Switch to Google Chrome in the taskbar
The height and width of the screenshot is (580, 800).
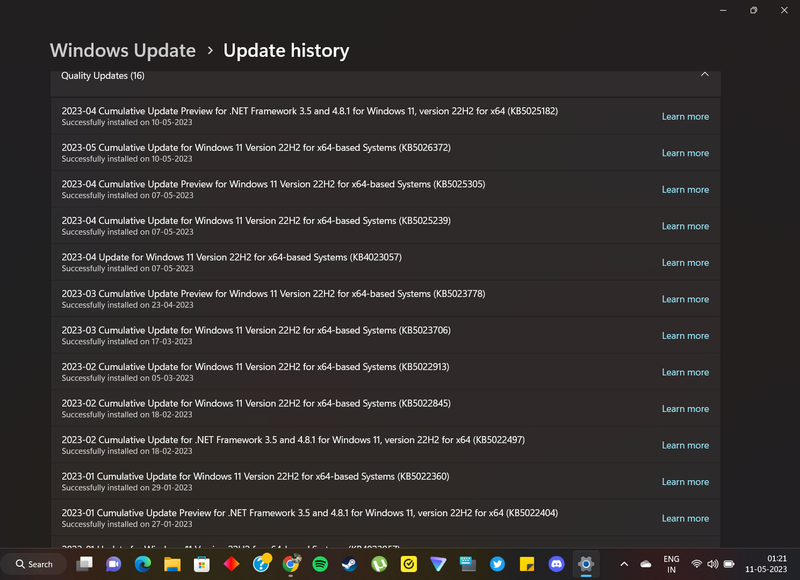(x=291, y=564)
